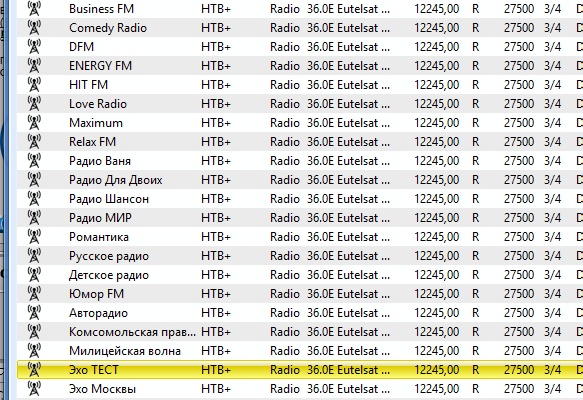Choose the DFM channel name
583x400 pixels.
click(81, 47)
